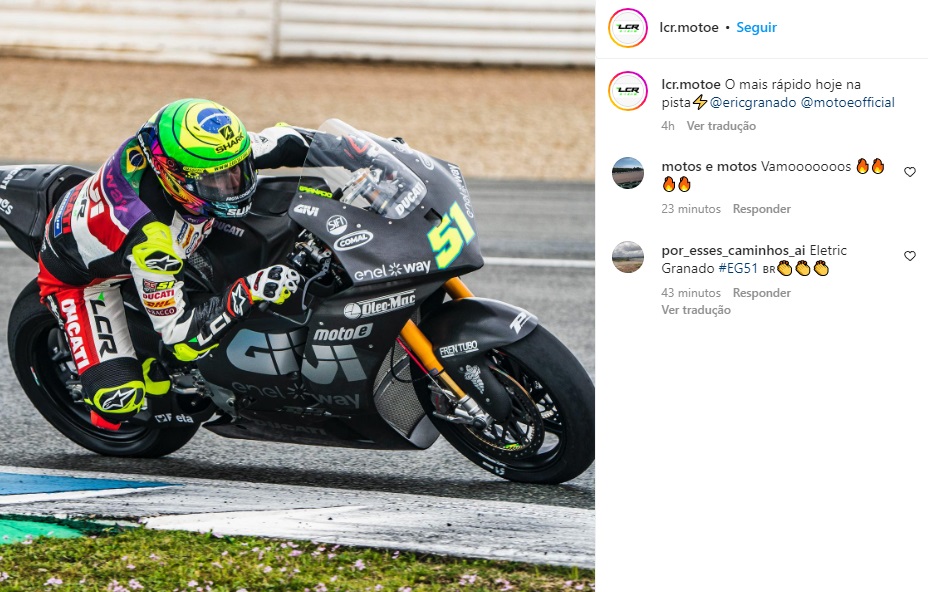This screenshot has width=928, height=592.
Task: Click the lcr.motoe username in the caption
Action: 691,85
